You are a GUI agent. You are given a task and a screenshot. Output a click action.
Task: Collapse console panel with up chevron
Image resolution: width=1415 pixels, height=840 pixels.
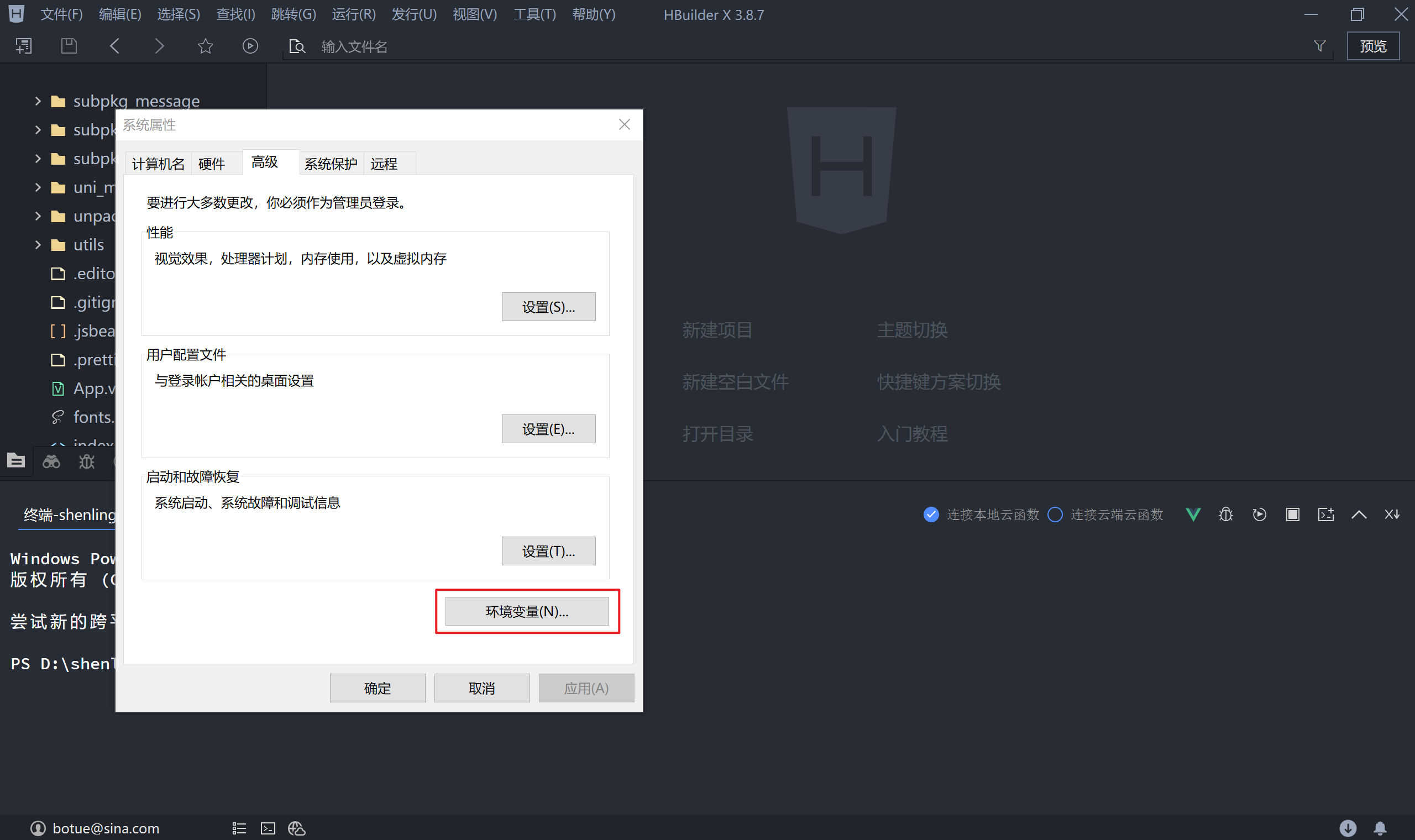click(x=1359, y=514)
